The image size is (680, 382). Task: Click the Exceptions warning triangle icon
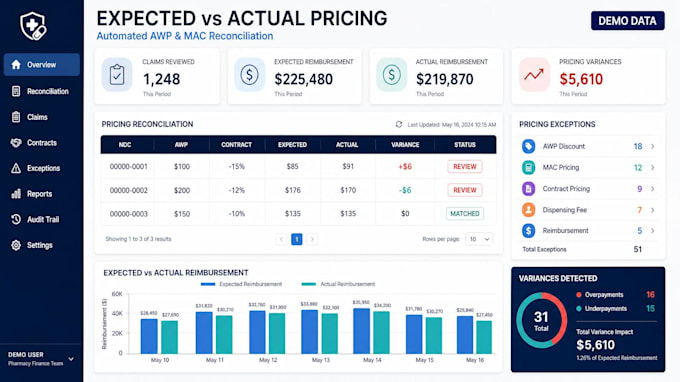(x=16, y=168)
